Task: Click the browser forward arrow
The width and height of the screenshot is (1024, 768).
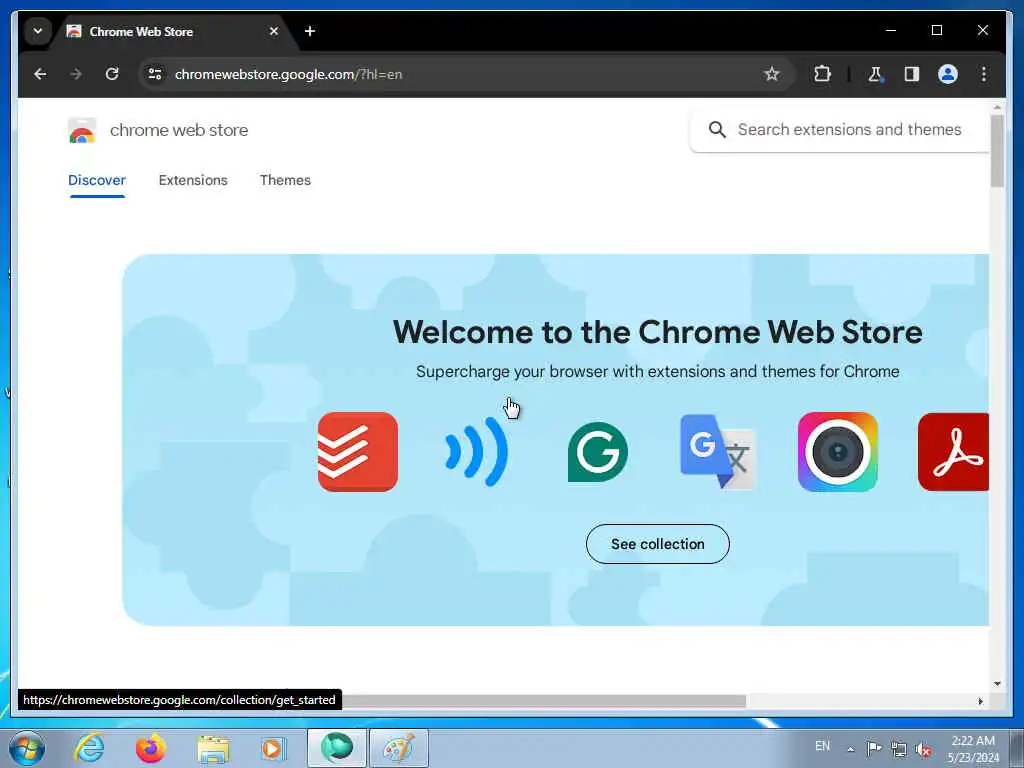Action: [76, 74]
